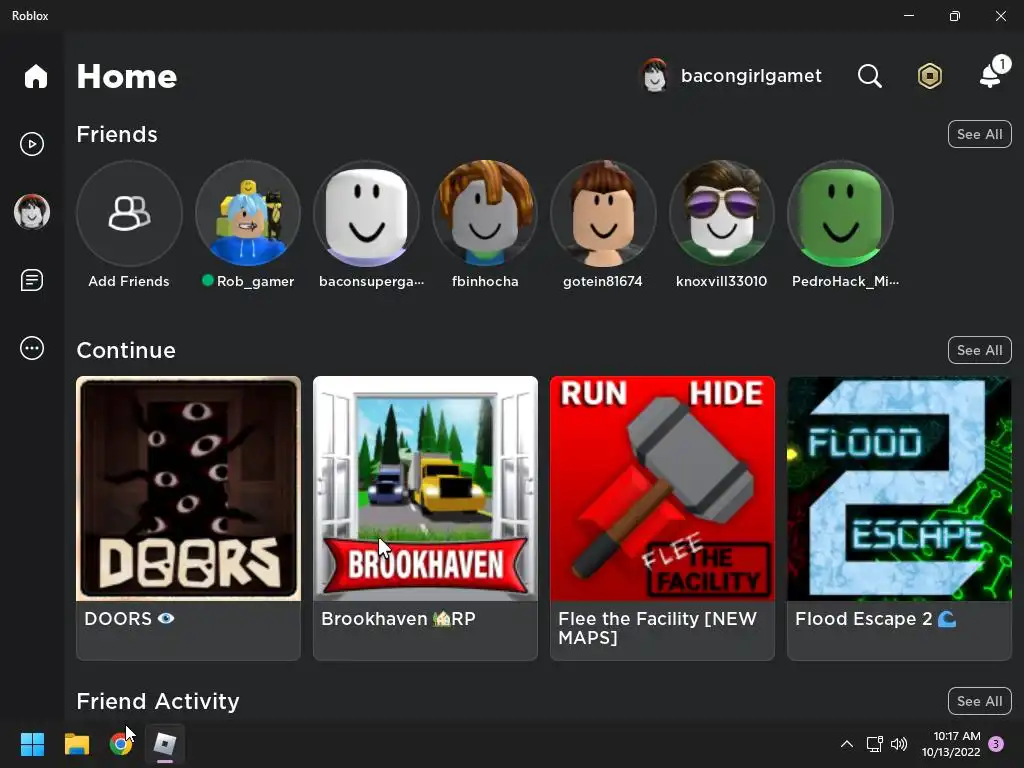Open the Robux icon

pos(929,76)
